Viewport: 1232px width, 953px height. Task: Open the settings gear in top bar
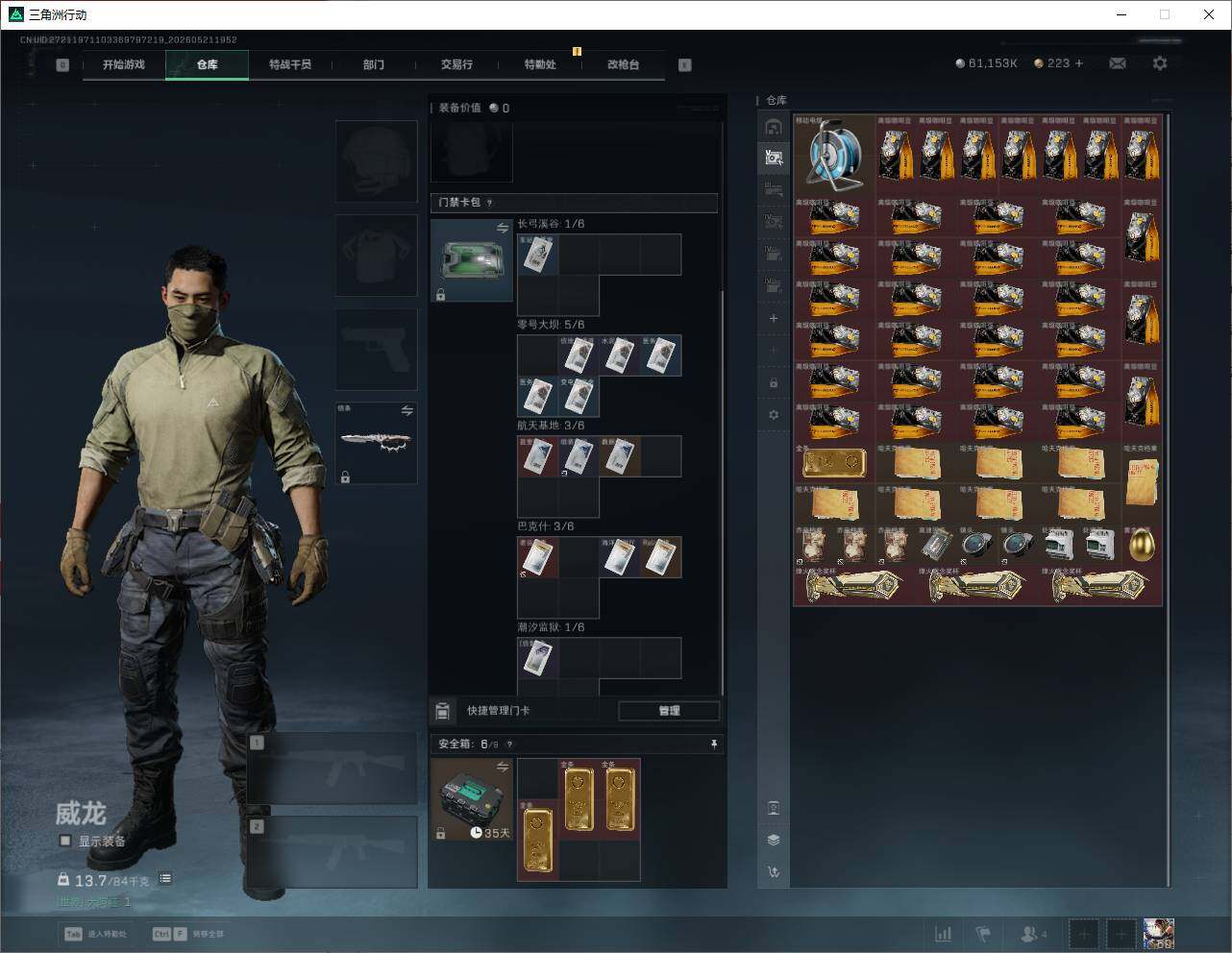pos(1160,63)
